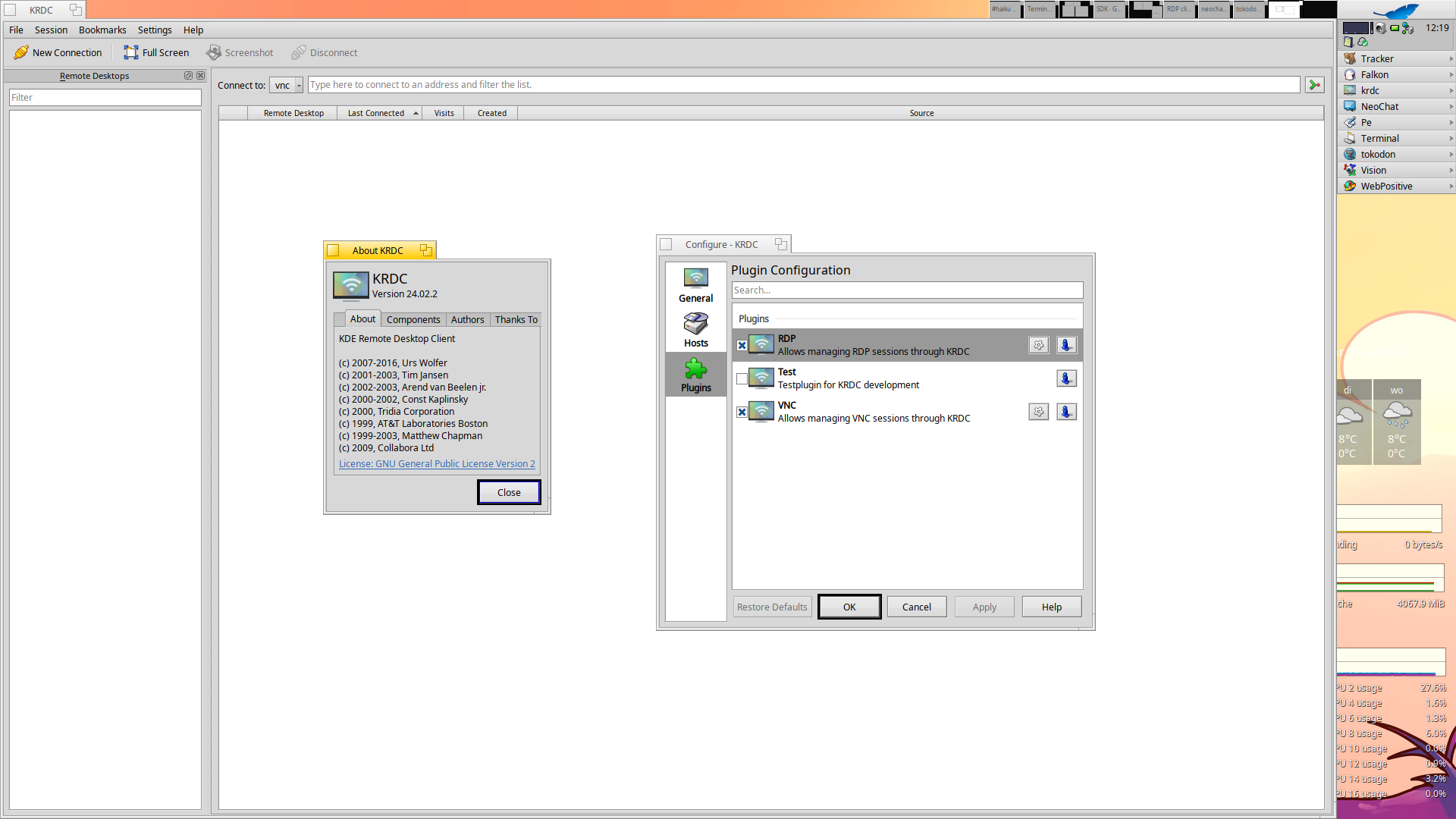Select the General section in Configure dialog
Image resolution: width=1456 pixels, height=819 pixels.
(x=695, y=285)
